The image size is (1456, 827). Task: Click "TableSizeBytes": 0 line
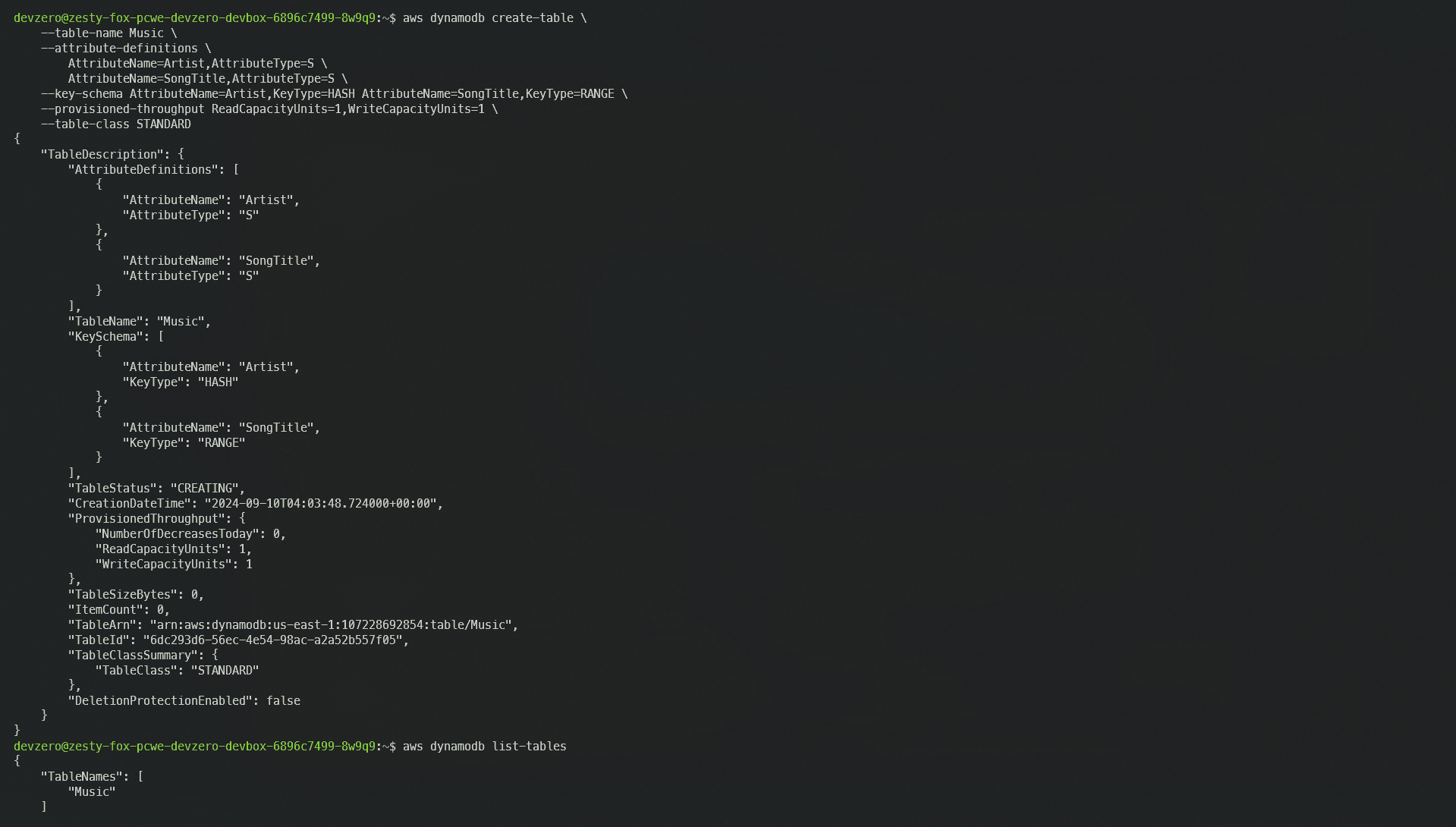[x=136, y=595]
